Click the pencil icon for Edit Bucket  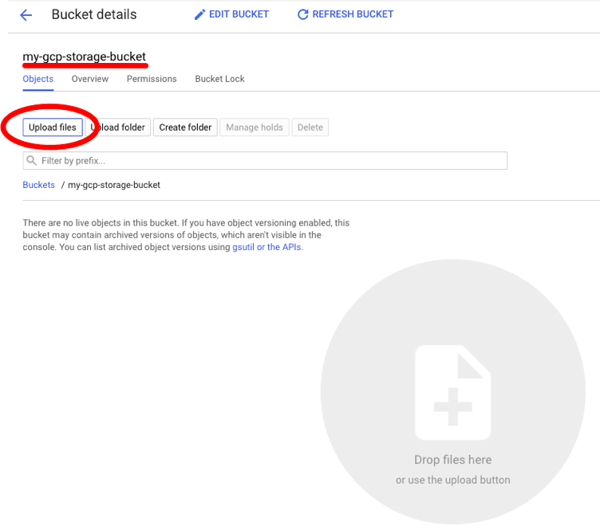199,15
